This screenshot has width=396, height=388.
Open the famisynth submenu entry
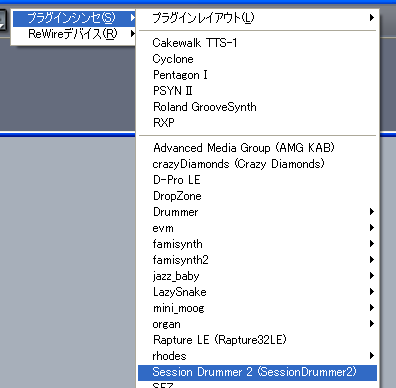pyautogui.click(x=257, y=244)
